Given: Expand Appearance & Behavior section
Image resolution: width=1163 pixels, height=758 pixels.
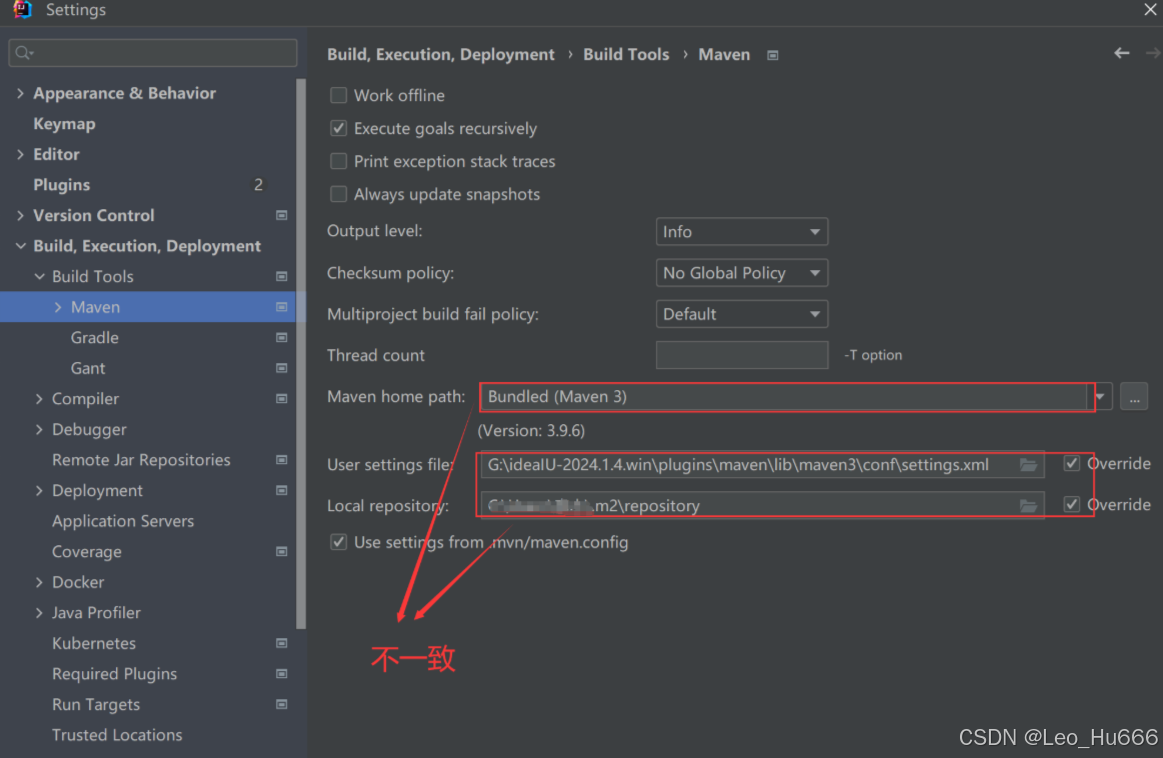Looking at the screenshot, I should pyautogui.click(x=20, y=93).
